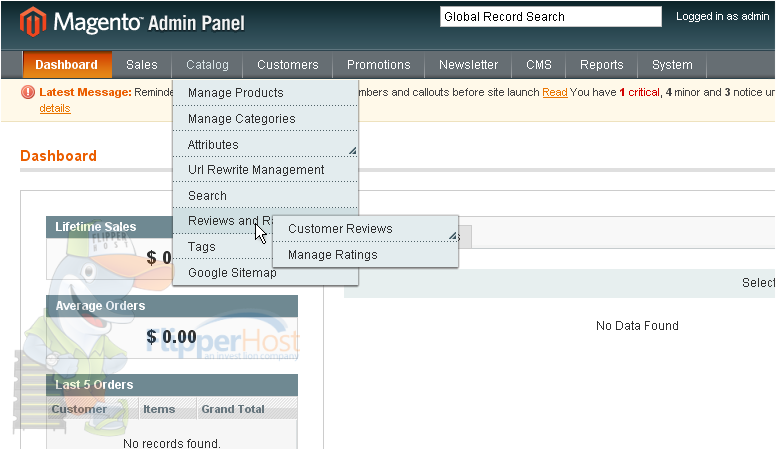
Task: Open the System menu
Action: point(672,65)
